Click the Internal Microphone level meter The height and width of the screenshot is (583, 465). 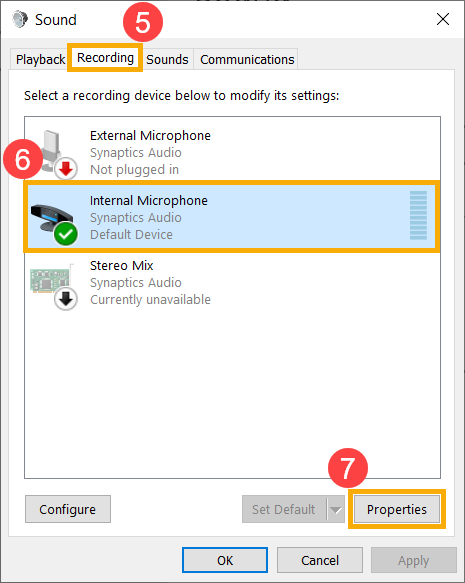coord(418,216)
